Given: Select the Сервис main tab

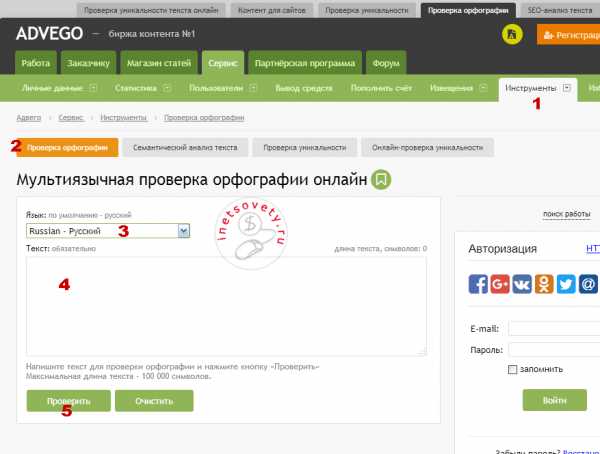Looking at the screenshot, I should 223,63.
